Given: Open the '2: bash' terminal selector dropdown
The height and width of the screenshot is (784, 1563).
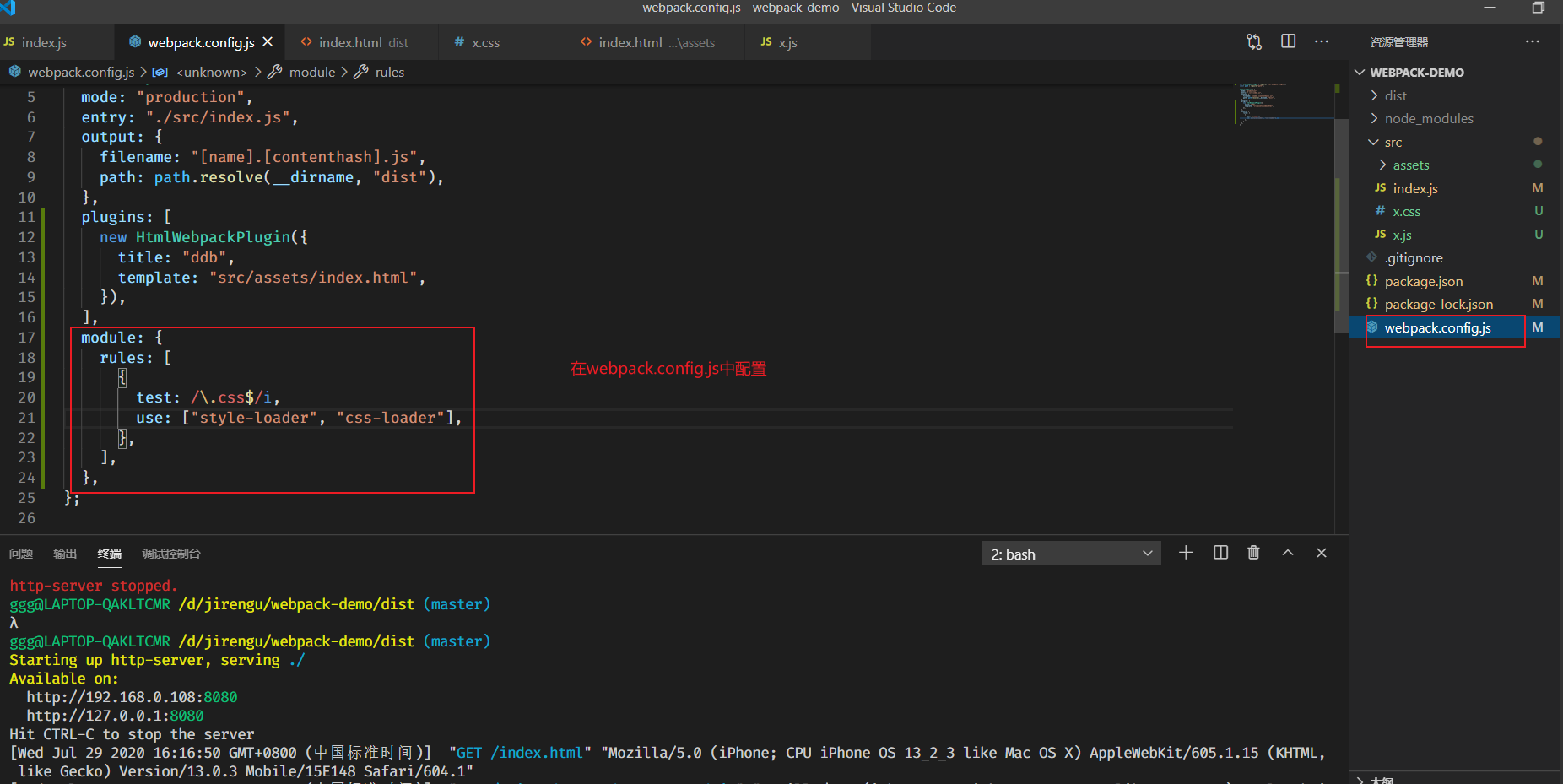Looking at the screenshot, I should coord(1071,554).
